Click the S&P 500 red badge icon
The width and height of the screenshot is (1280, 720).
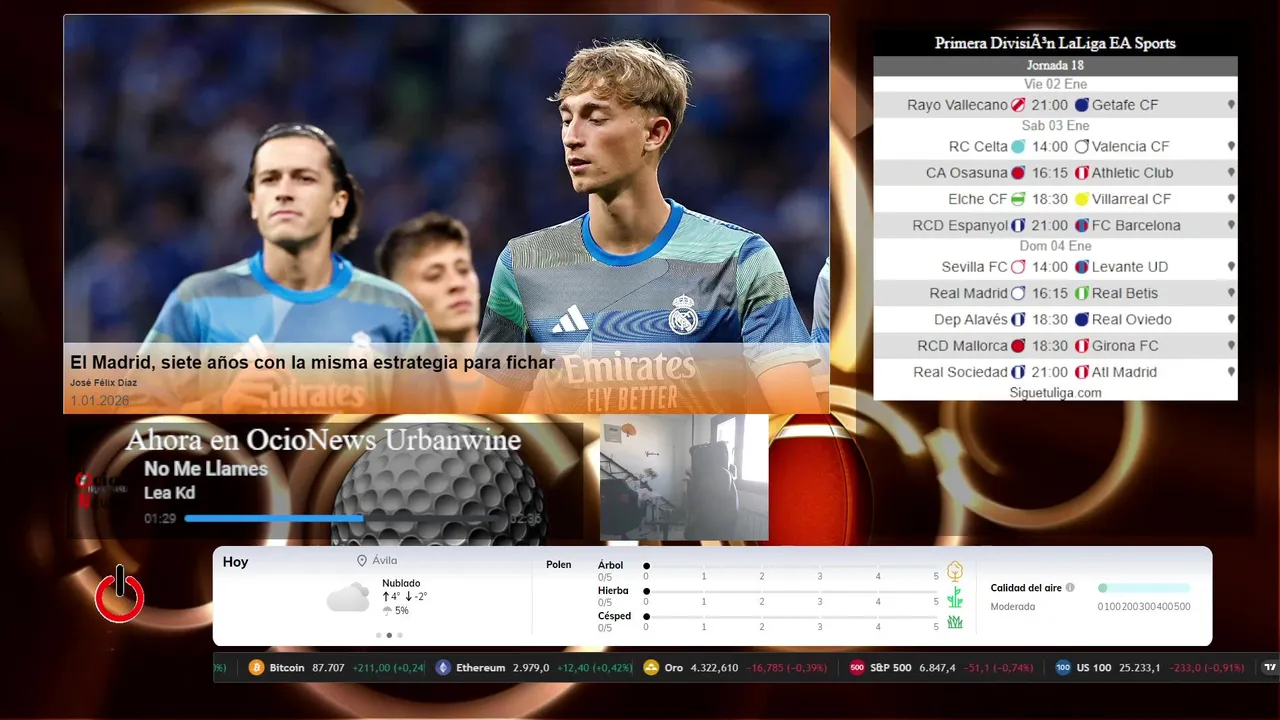coord(857,667)
